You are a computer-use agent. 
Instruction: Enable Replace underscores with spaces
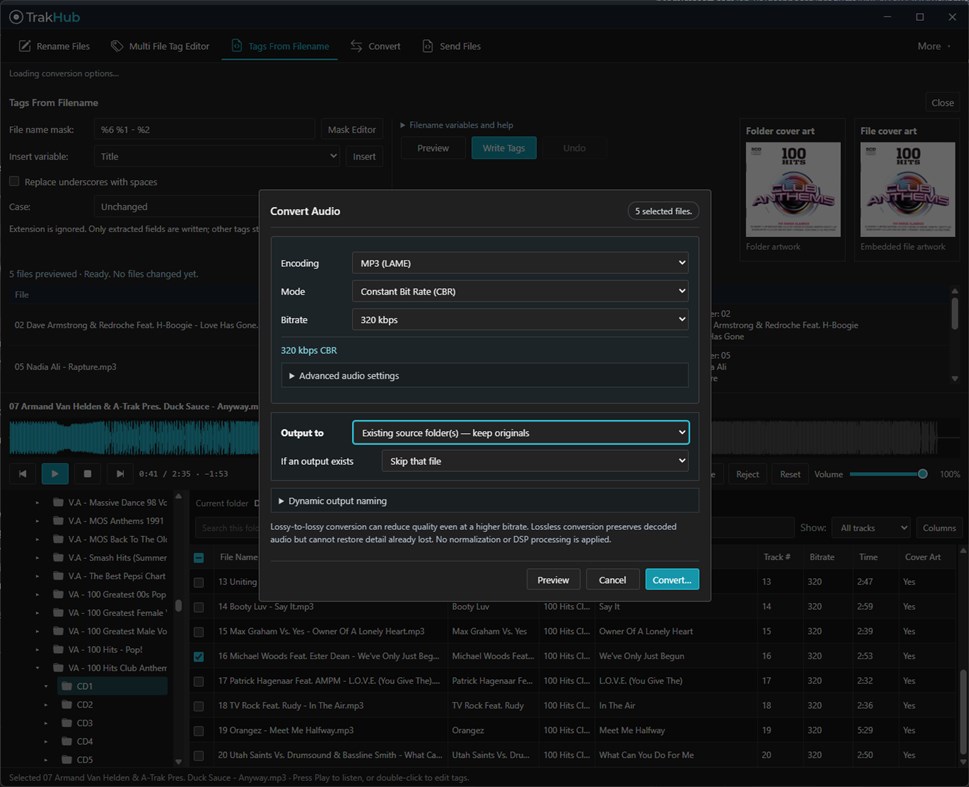[14, 182]
